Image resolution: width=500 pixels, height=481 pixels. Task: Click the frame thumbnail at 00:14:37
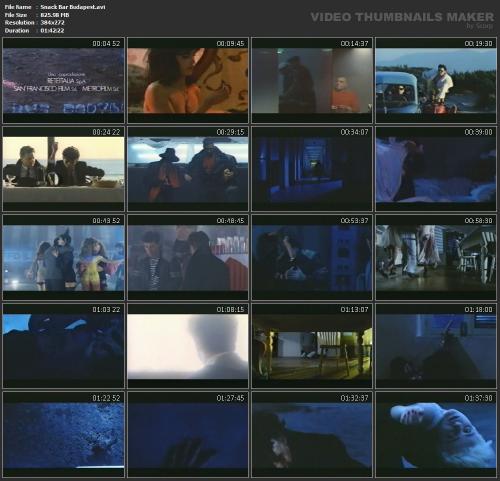point(312,80)
